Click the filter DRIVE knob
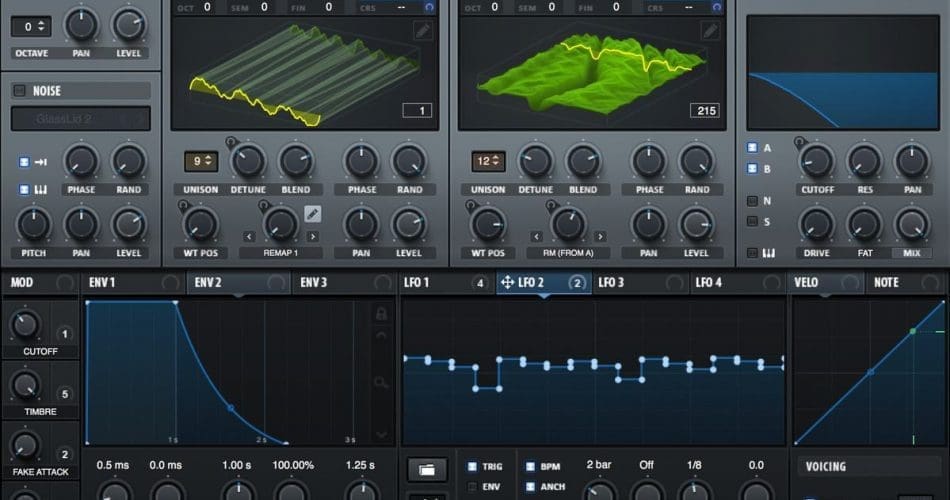The height and width of the screenshot is (500, 950). (x=817, y=224)
